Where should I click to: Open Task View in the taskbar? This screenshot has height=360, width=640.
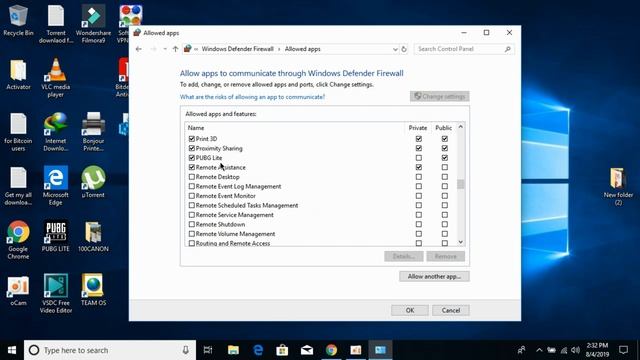208,350
